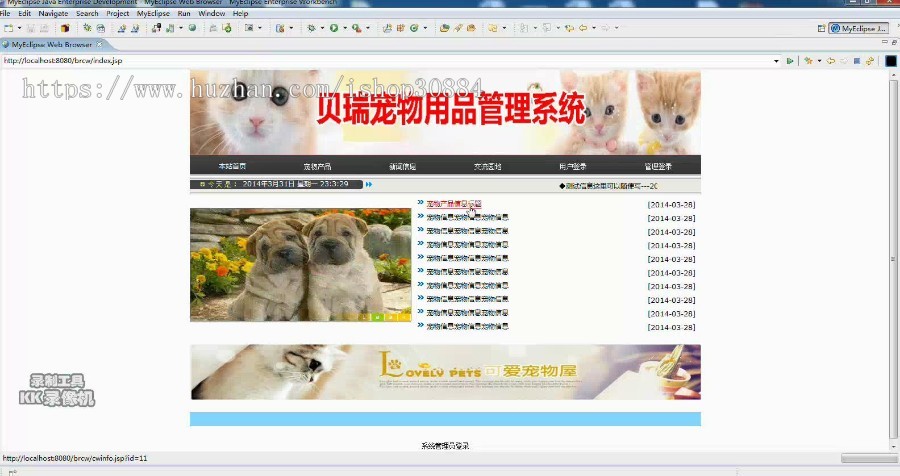Screen dimensions: 900x476
Task: Minimize the editor view using the small minimize icon
Action: (x=885, y=43)
